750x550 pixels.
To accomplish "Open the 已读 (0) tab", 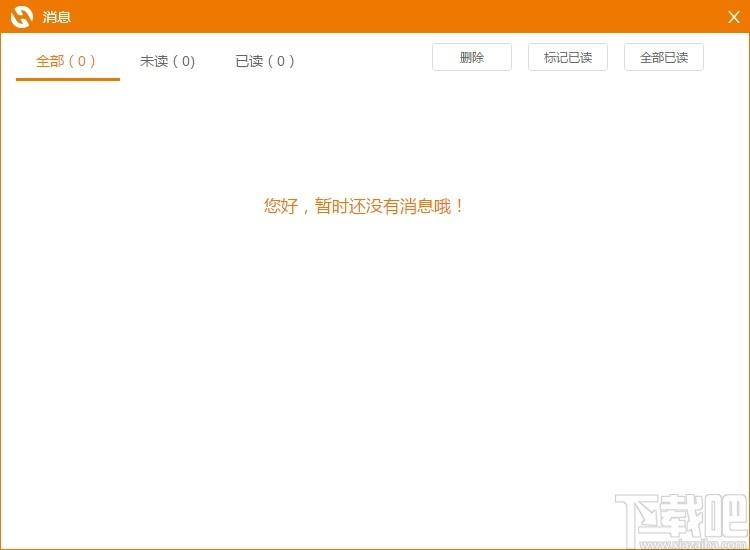I will [265, 61].
